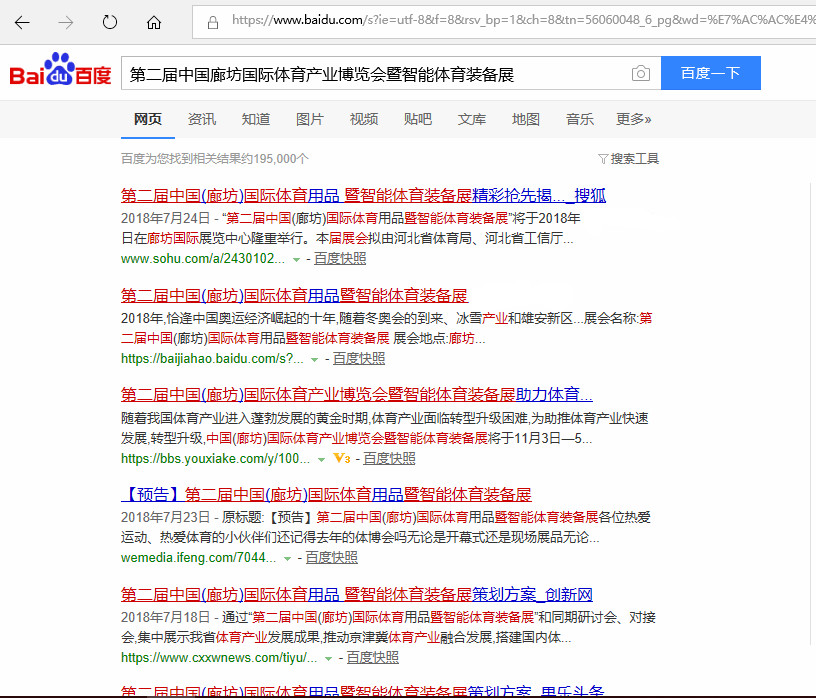
Task: Click the 百度一下 search button
Action: tap(711, 73)
